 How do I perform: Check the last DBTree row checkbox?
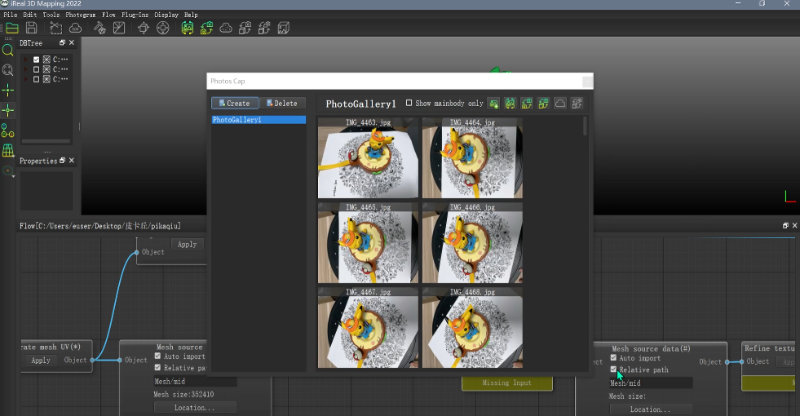(x=36, y=79)
